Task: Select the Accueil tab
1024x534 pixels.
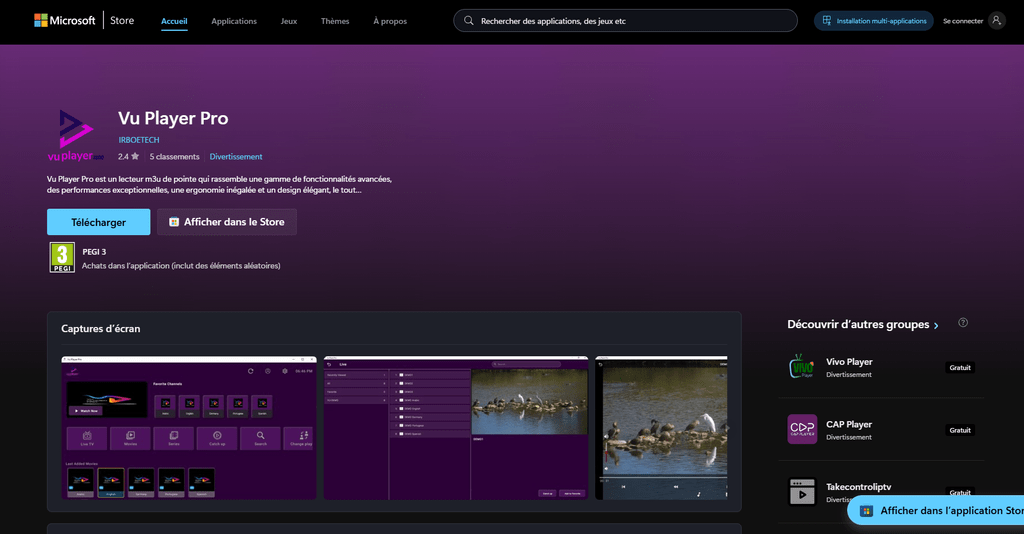Action: [x=174, y=21]
